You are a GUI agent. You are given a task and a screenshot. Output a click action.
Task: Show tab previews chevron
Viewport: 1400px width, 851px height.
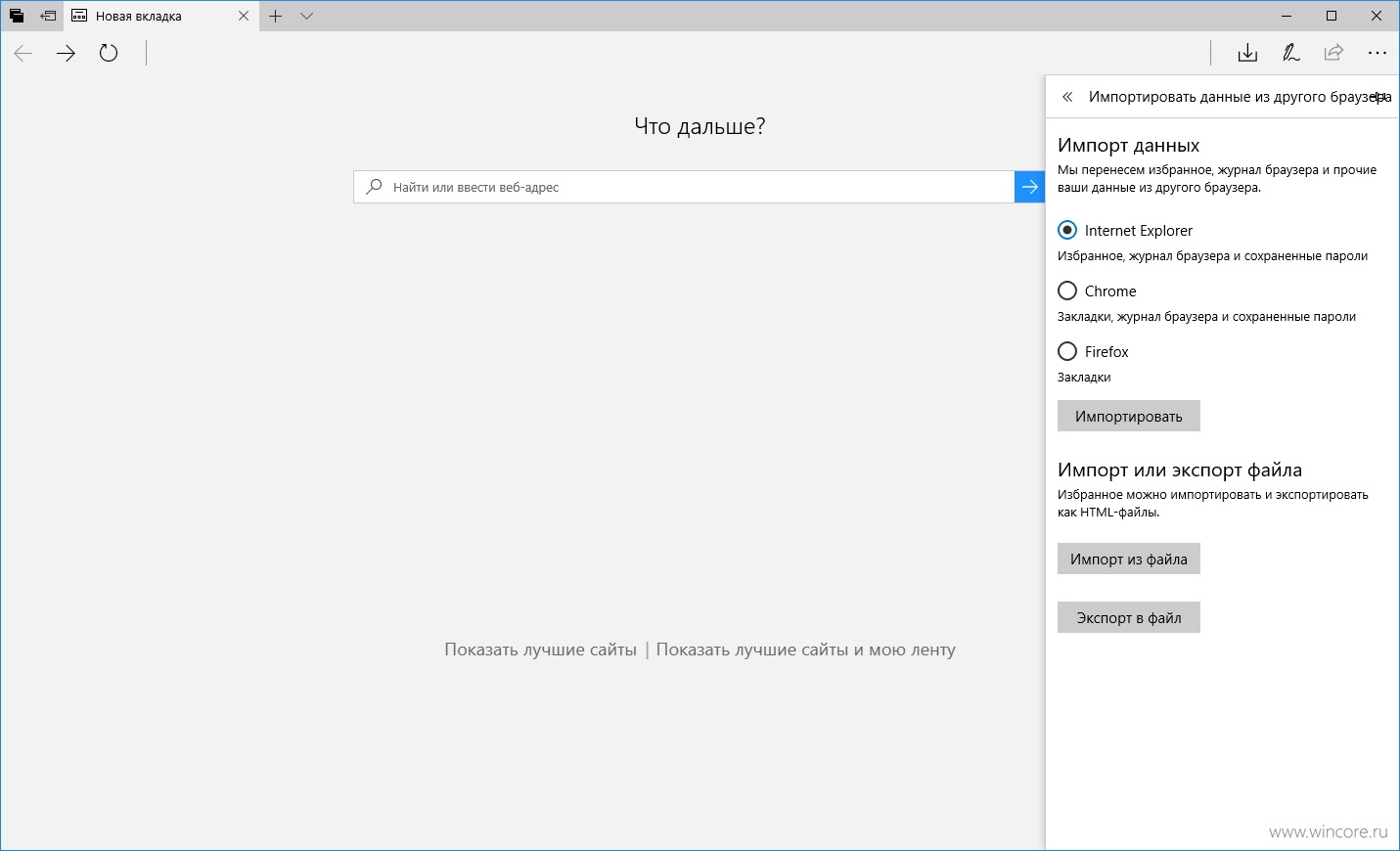306,16
